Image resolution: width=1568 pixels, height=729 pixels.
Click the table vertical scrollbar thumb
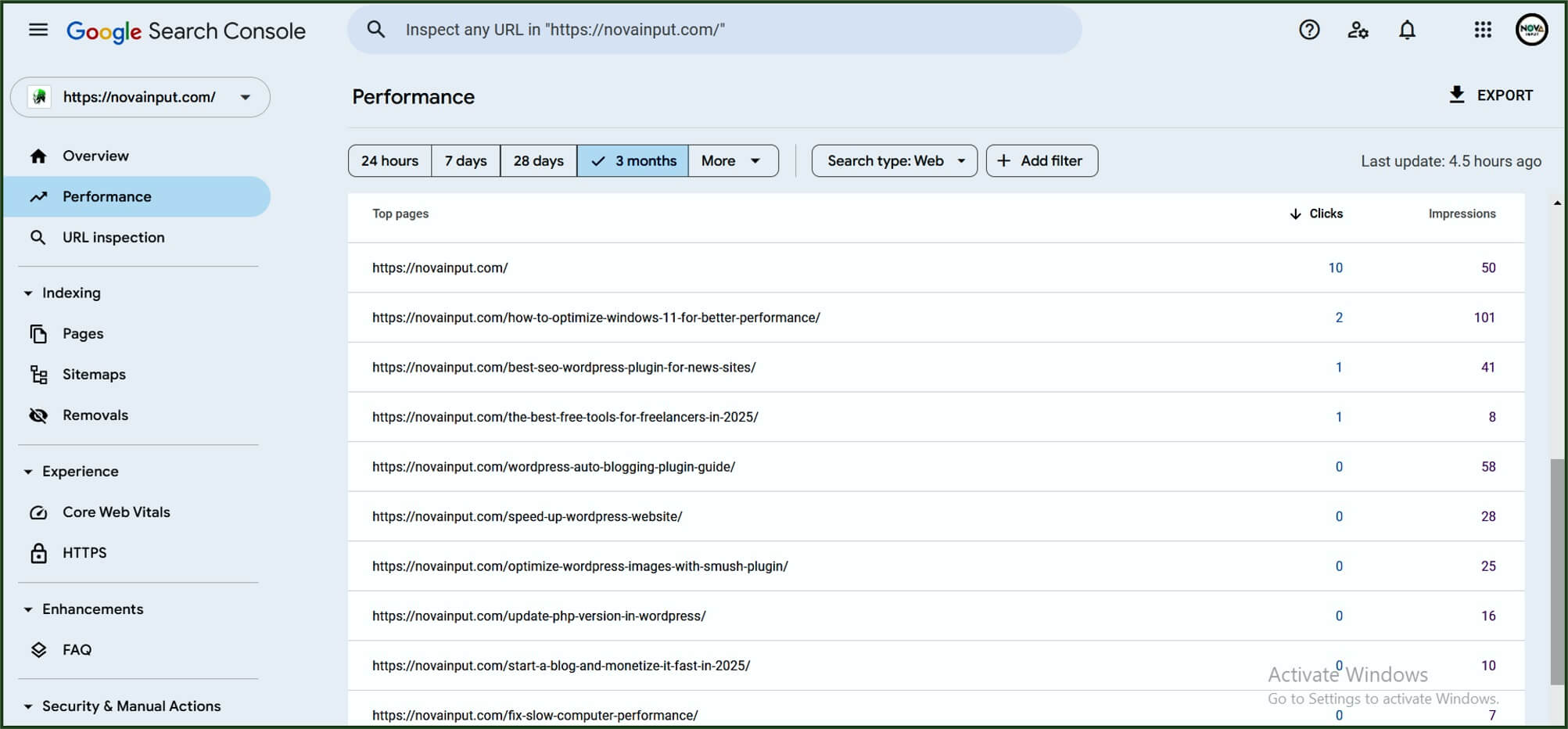coord(1557,571)
